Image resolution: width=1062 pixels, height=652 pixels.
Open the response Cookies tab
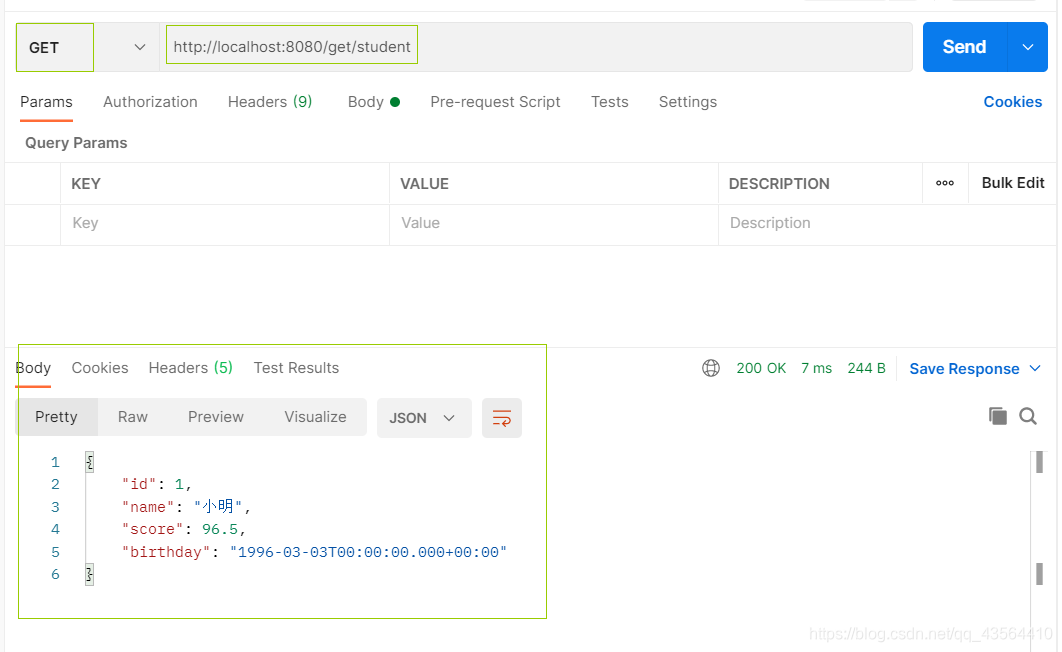click(x=100, y=368)
